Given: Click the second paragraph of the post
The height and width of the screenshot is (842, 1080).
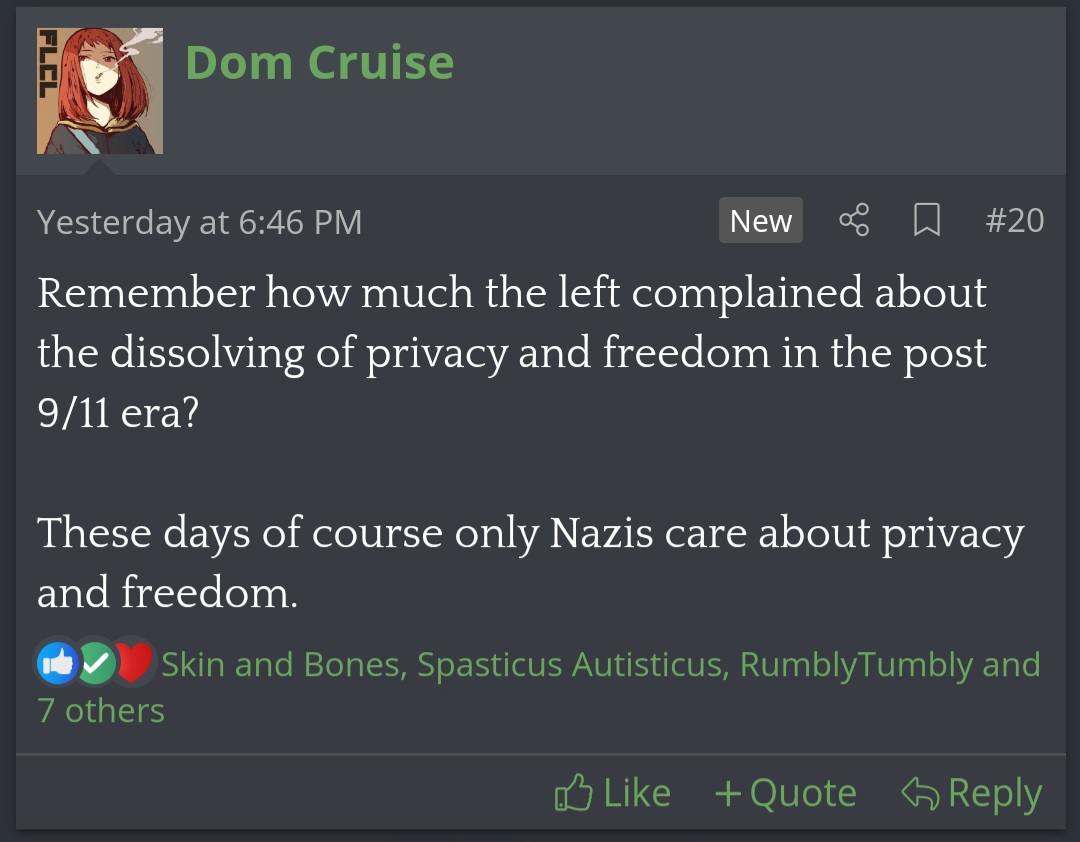Looking at the screenshot, I should (x=530, y=562).
